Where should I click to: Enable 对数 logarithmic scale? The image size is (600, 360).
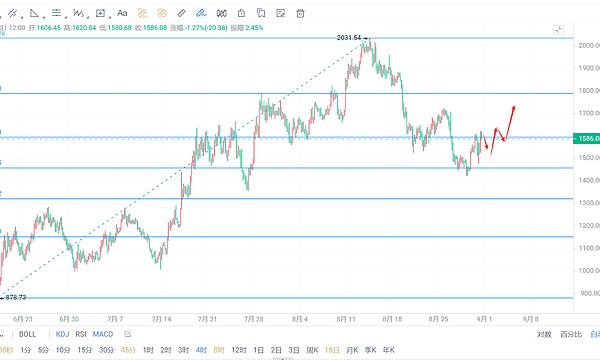[544, 335]
